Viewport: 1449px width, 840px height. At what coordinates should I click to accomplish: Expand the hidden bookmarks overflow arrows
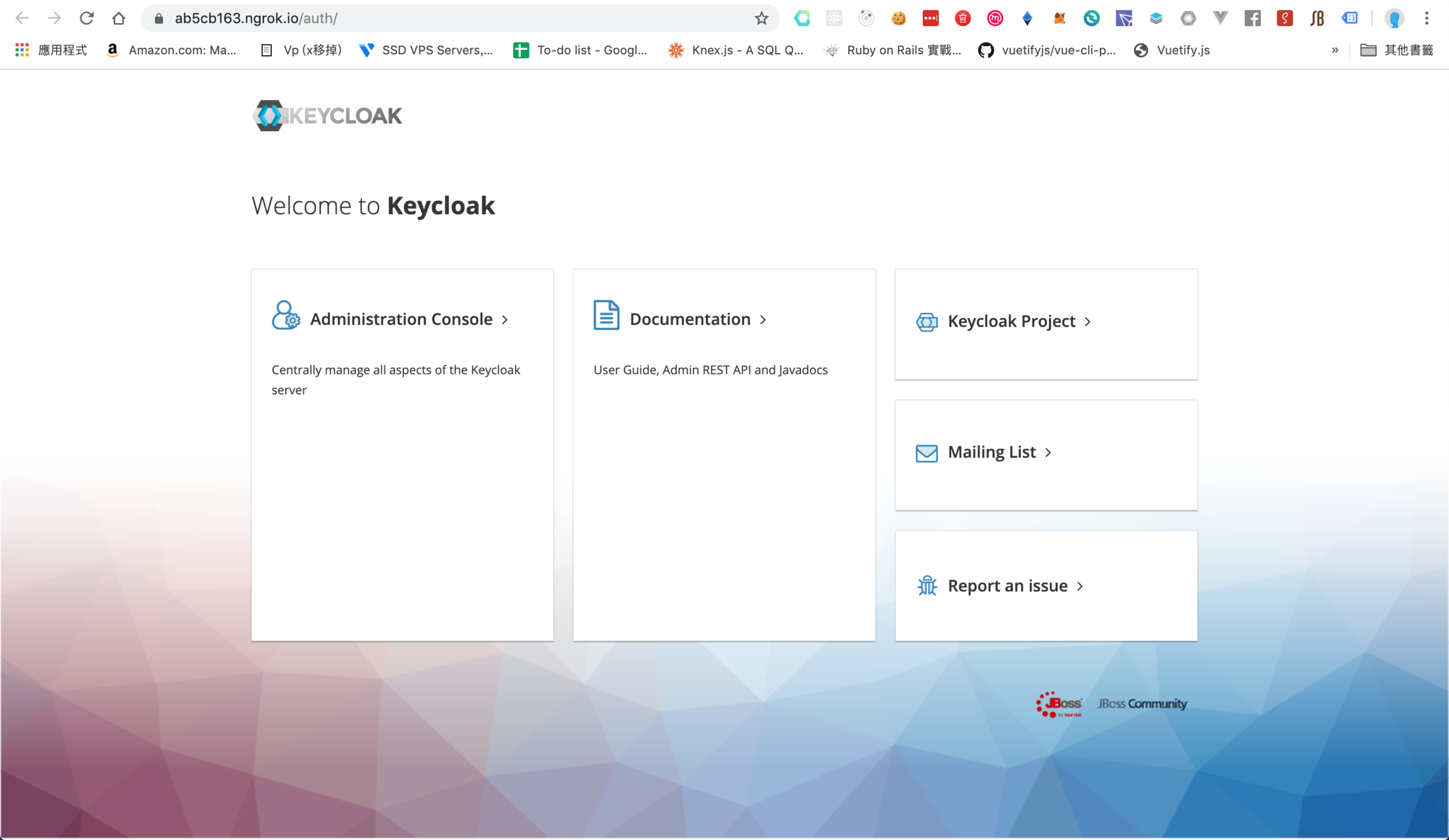1334,50
